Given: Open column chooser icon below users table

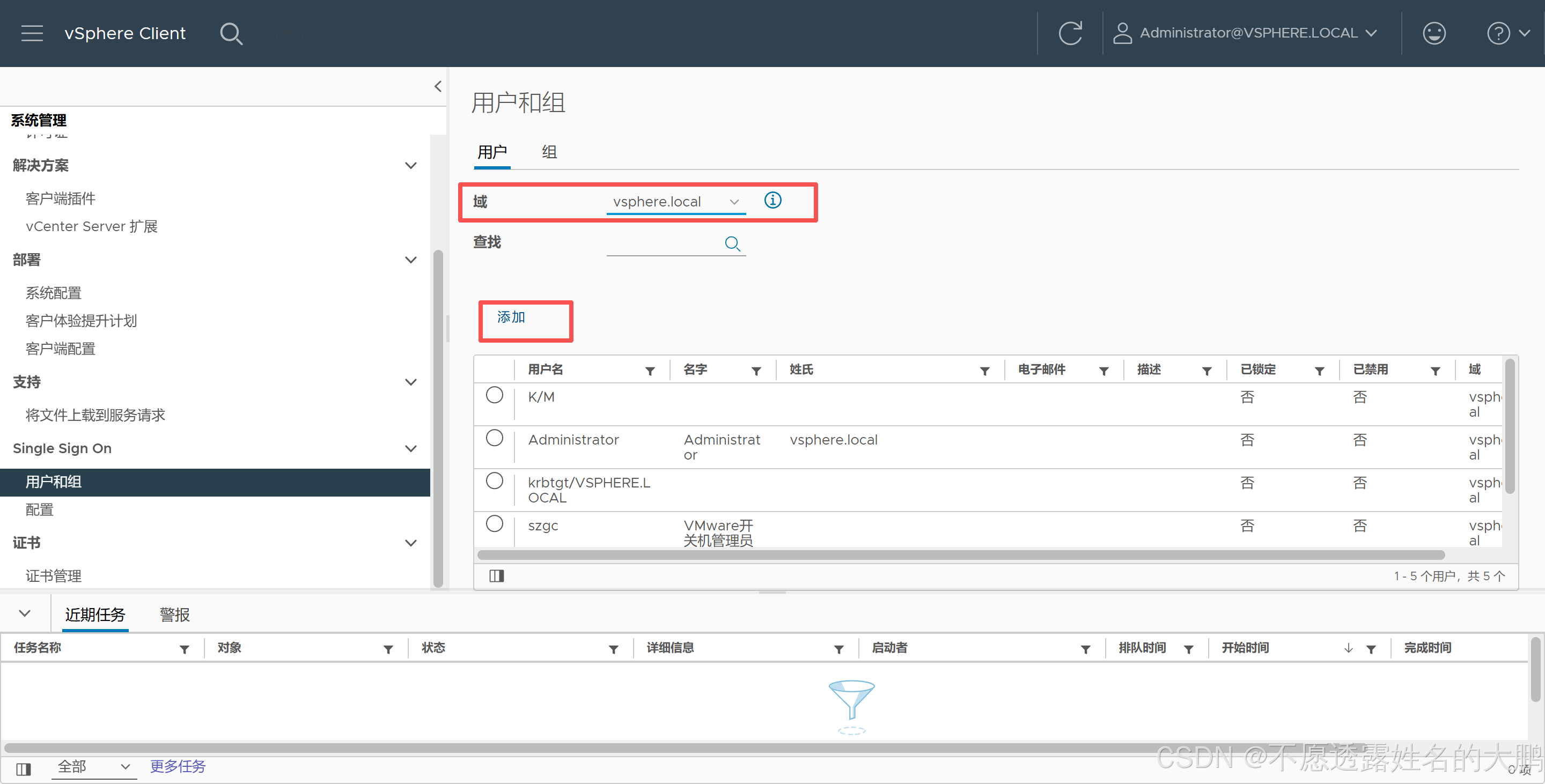Looking at the screenshot, I should click(496, 576).
